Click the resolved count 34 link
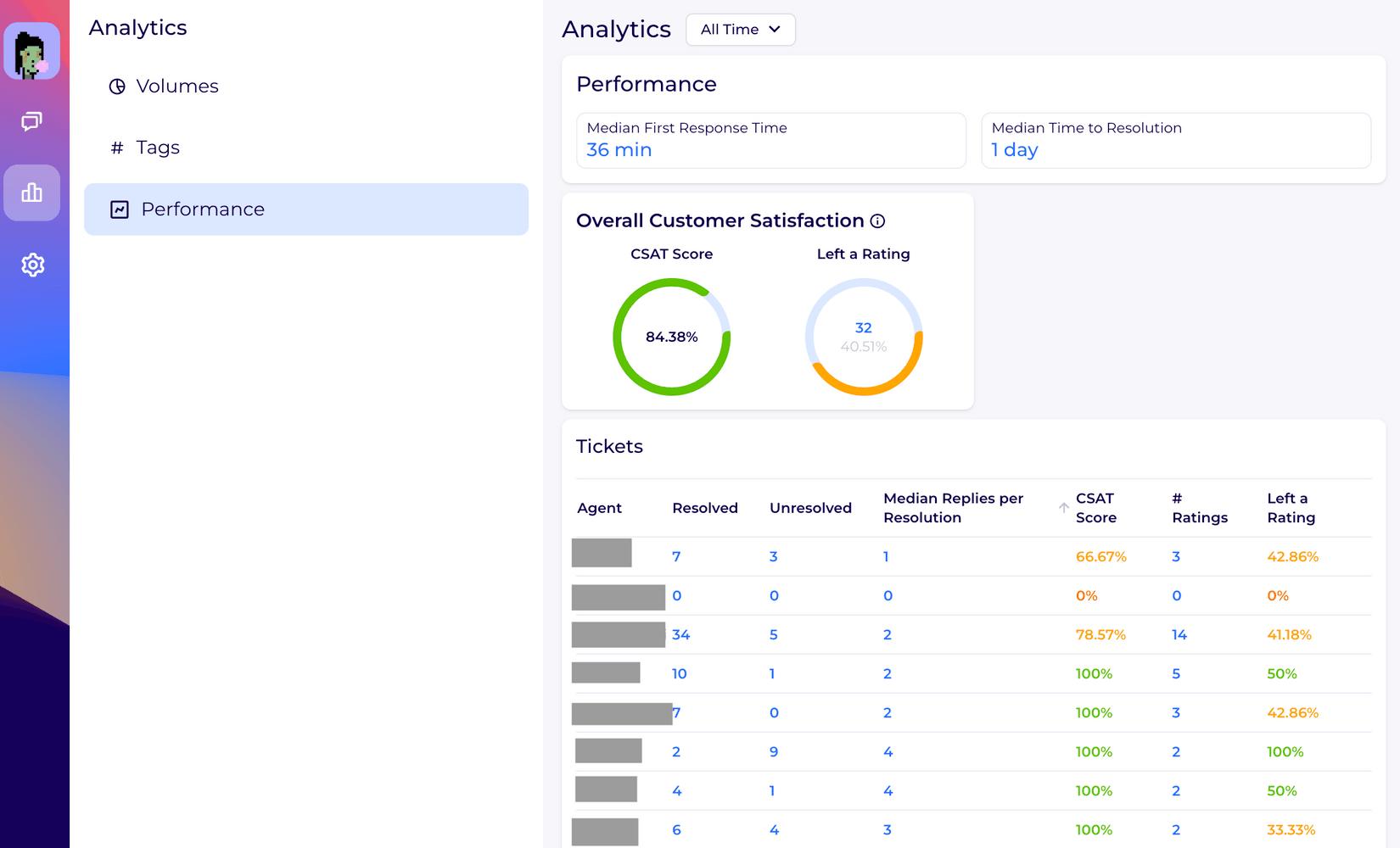The width and height of the screenshot is (1400, 848). coord(681,635)
